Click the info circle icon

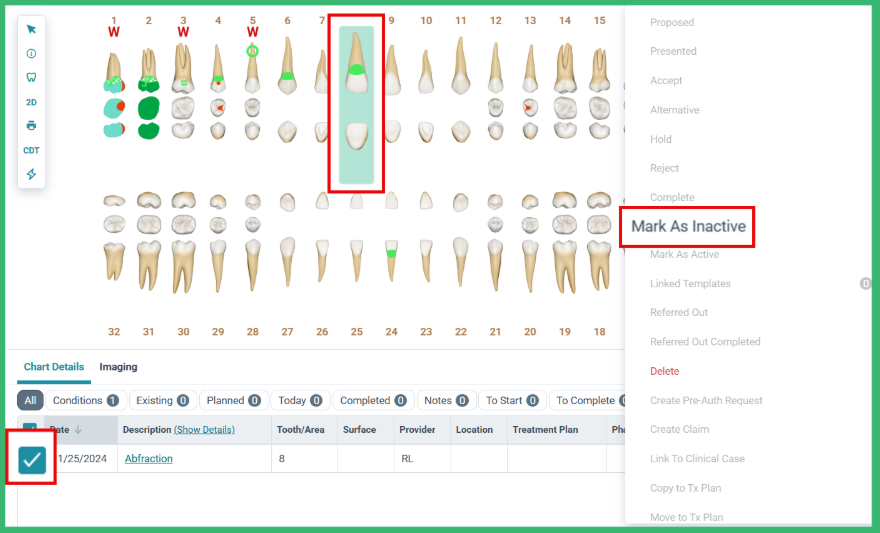[31, 53]
